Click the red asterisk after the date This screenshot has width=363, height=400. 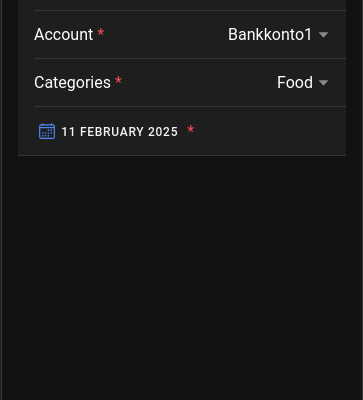[191, 129]
